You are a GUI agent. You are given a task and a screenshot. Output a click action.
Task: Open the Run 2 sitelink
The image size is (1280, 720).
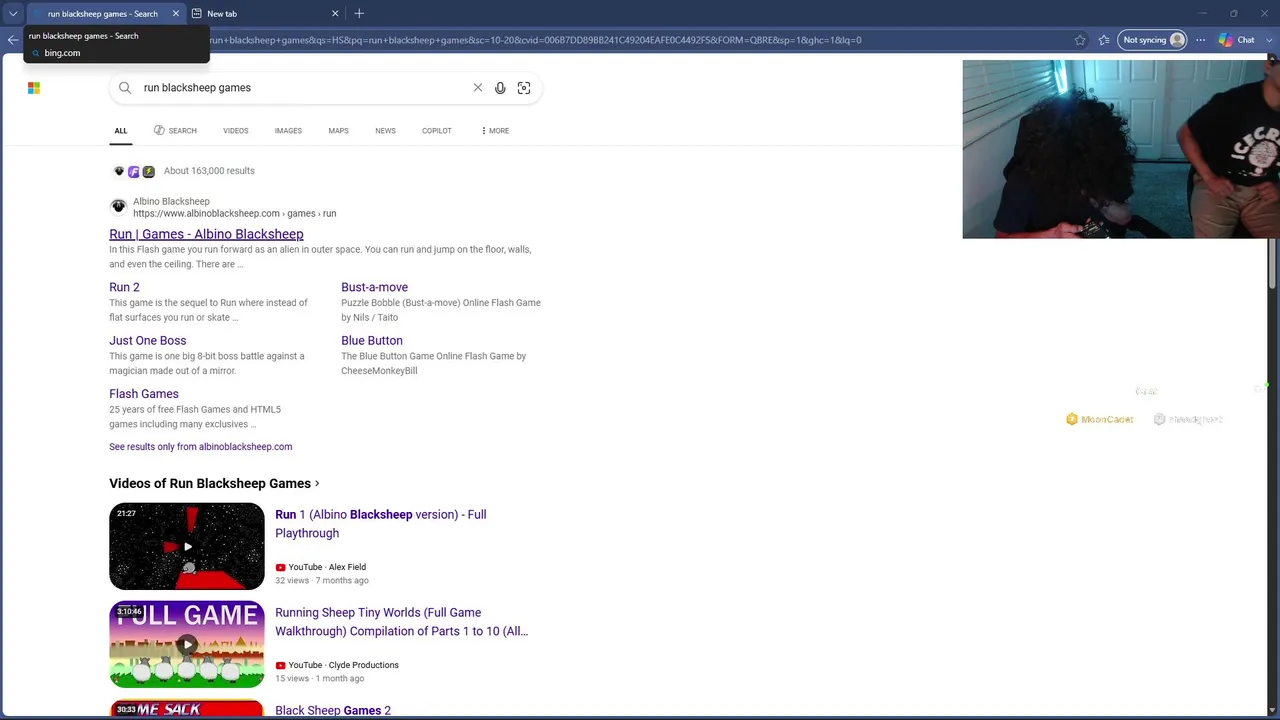pos(124,287)
